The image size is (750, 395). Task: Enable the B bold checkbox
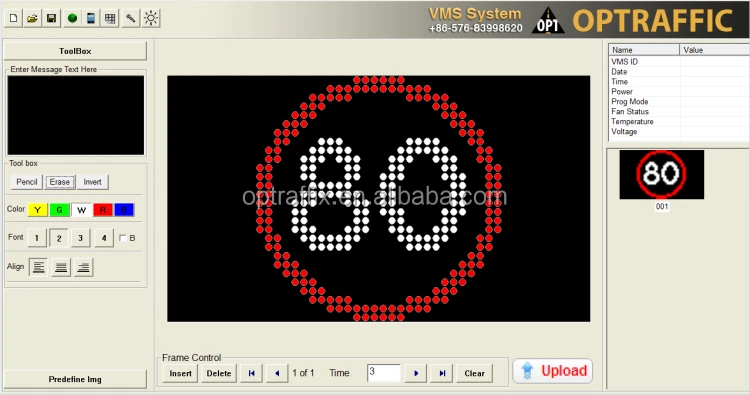tap(123, 238)
